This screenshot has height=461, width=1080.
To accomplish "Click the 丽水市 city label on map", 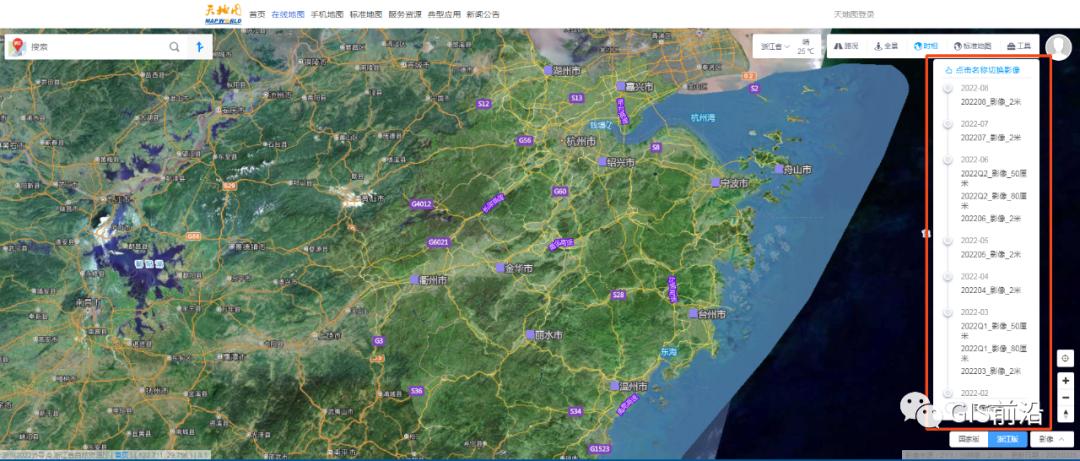I will [x=548, y=335].
